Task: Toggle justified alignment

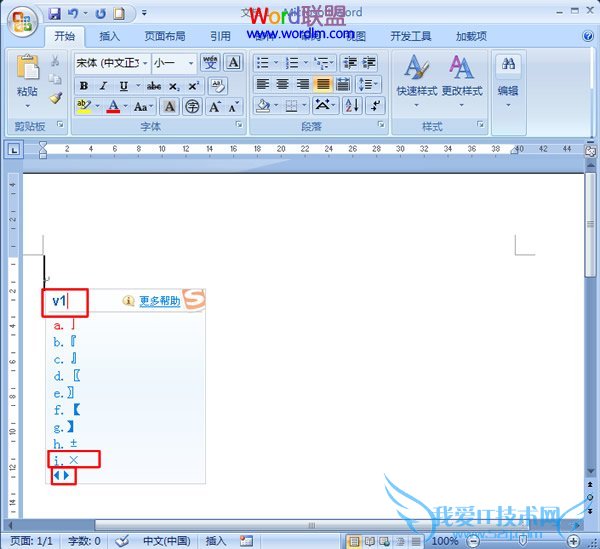Action: point(323,84)
